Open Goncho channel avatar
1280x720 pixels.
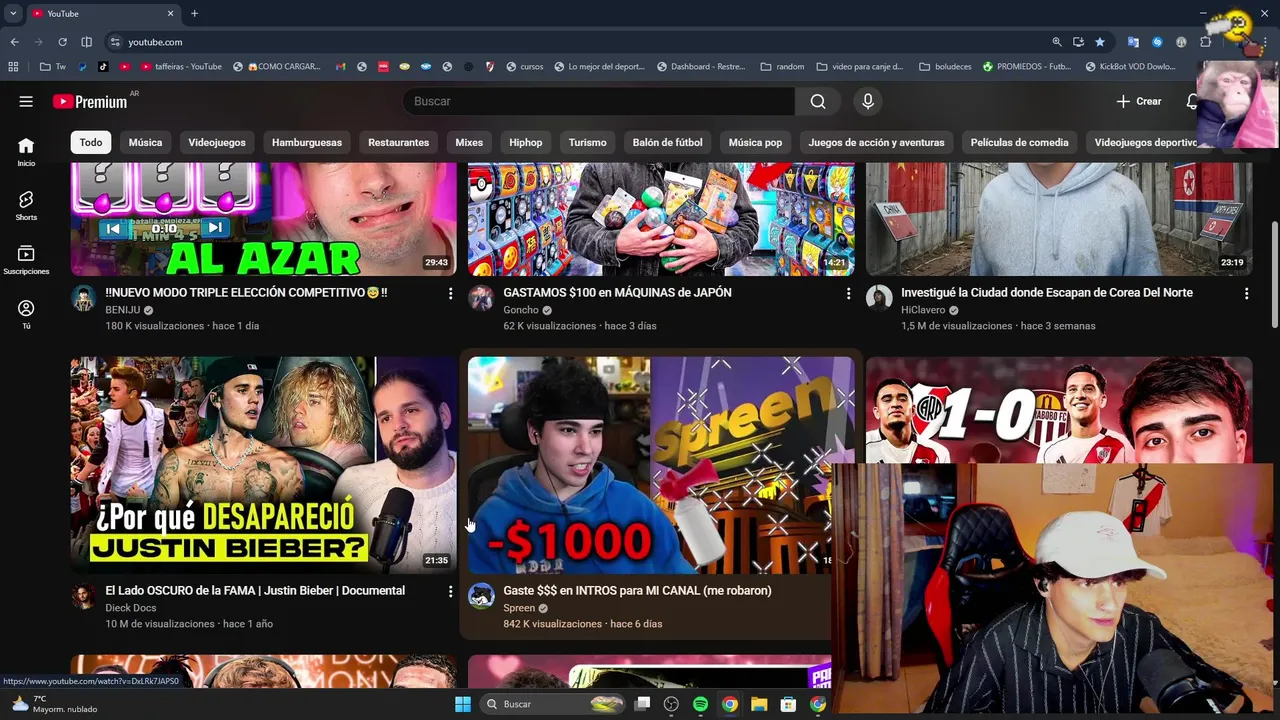click(482, 298)
